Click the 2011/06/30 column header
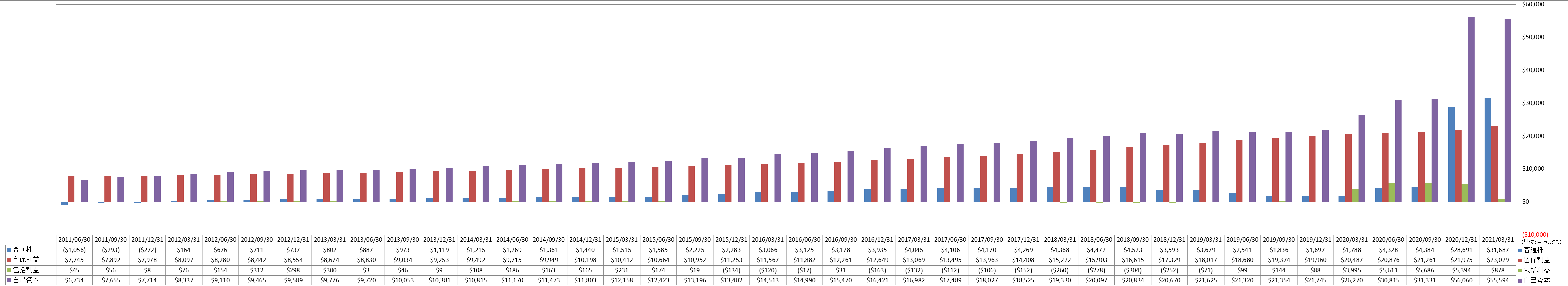 pyautogui.click(x=74, y=240)
